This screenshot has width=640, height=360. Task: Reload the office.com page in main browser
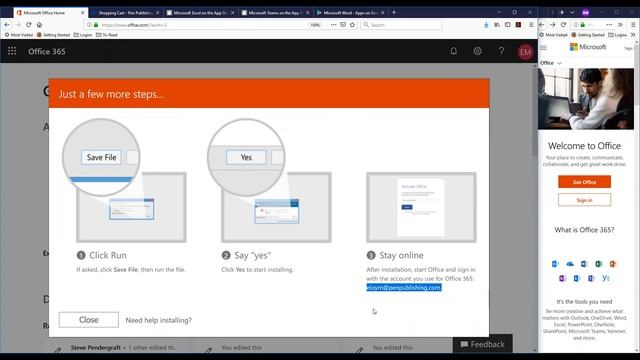coord(29,25)
